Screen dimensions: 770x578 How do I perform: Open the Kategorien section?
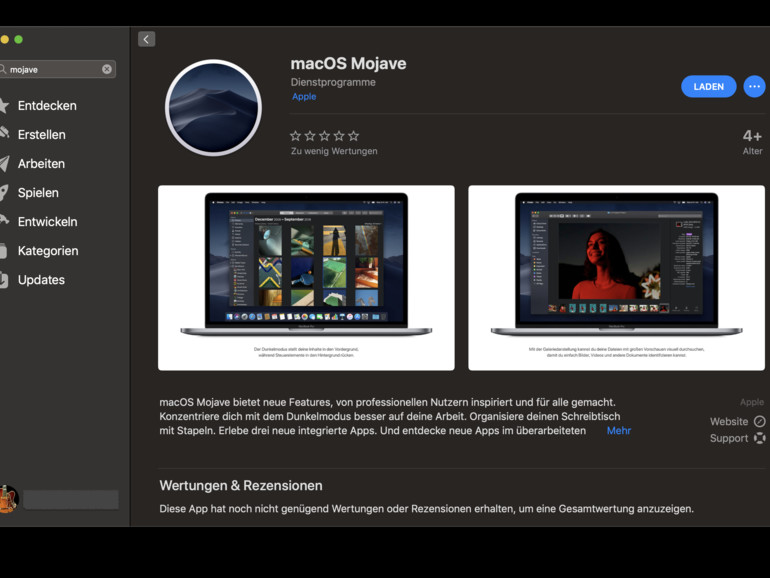(48, 250)
